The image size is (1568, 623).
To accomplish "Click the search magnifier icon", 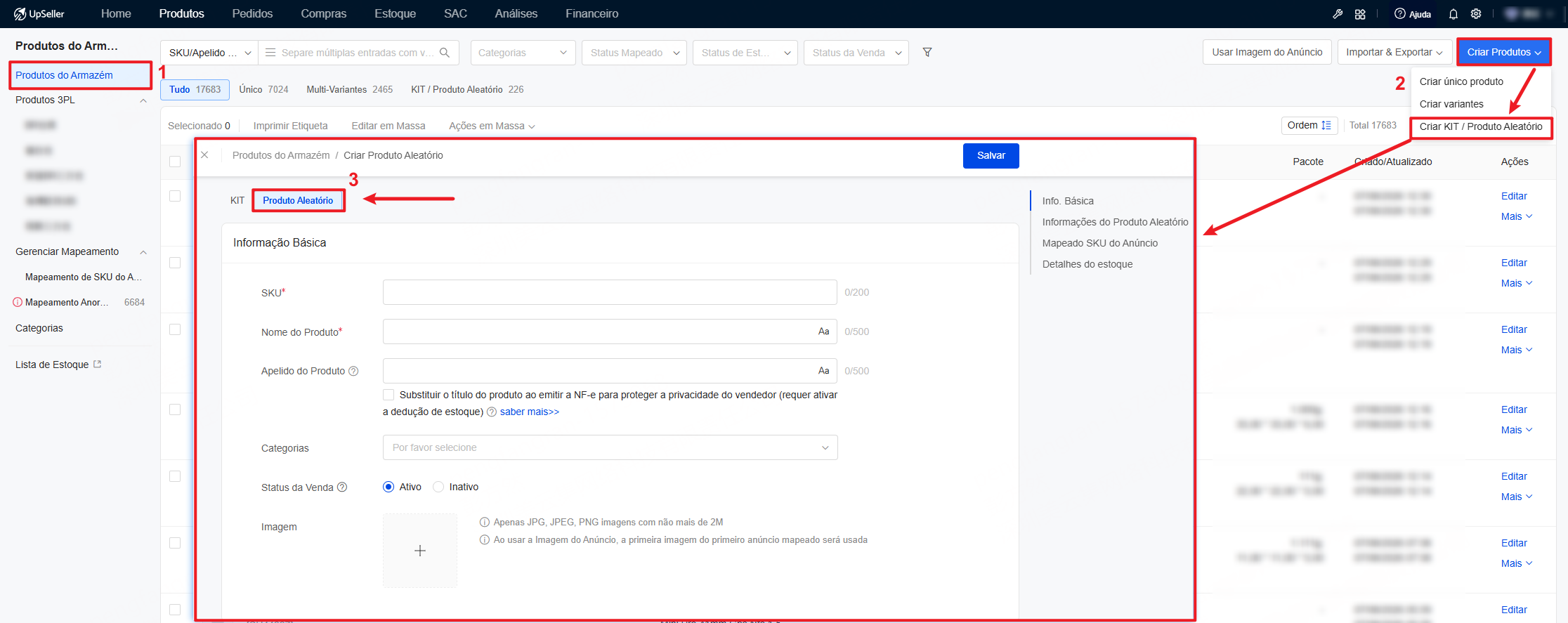I will pos(445,53).
